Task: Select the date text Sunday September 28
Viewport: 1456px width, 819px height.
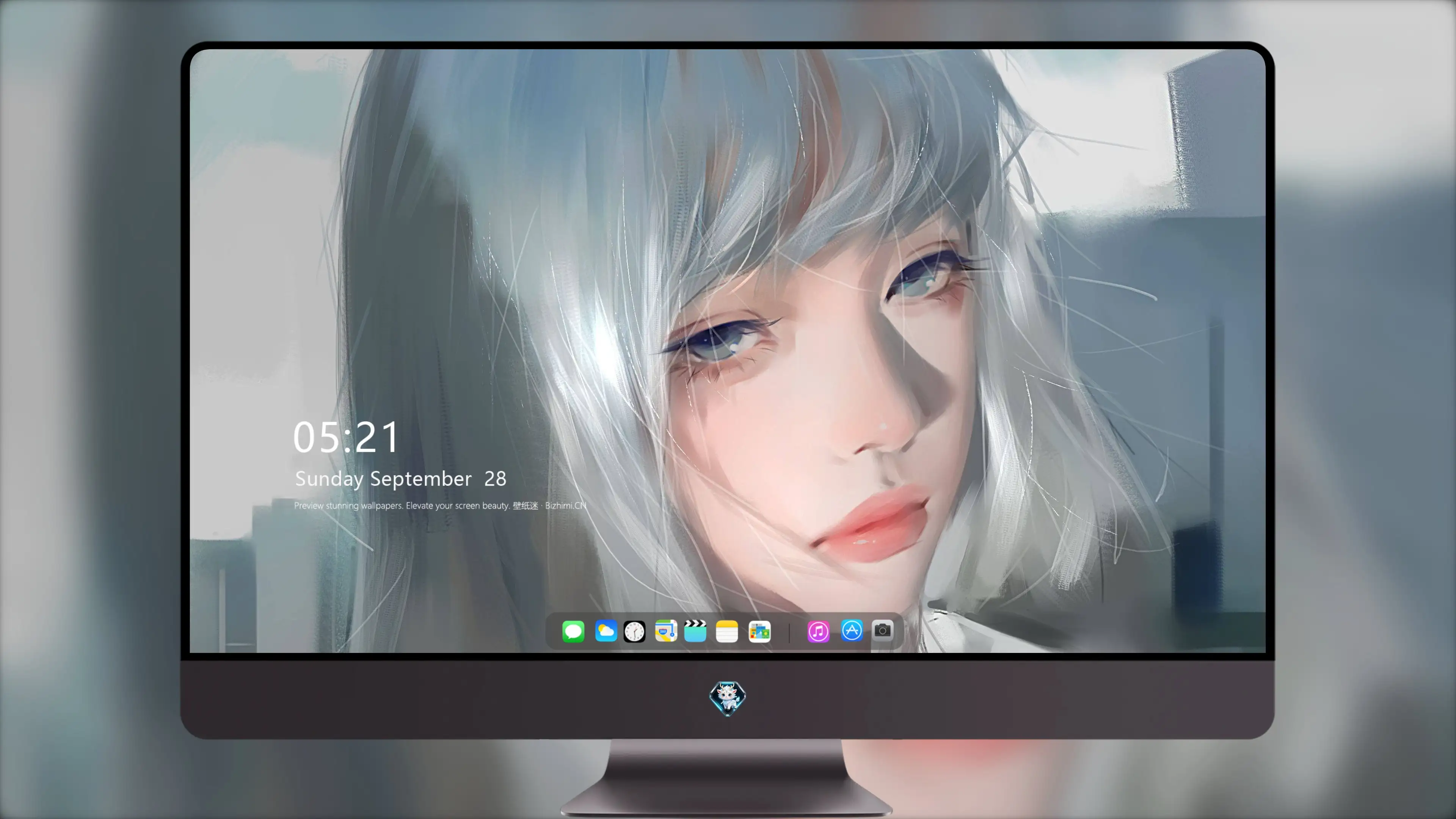Action: click(401, 479)
